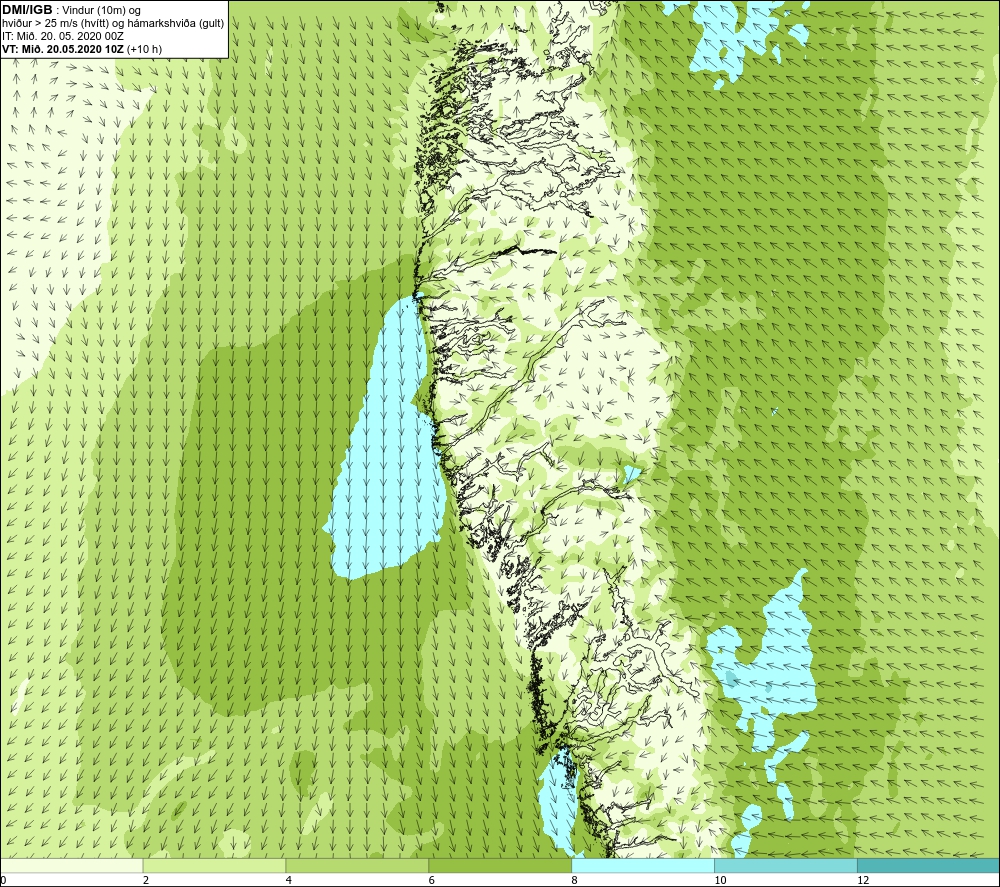This screenshot has width=1000, height=887.
Task: Click the legend scale label '8'
Action: pos(575,880)
